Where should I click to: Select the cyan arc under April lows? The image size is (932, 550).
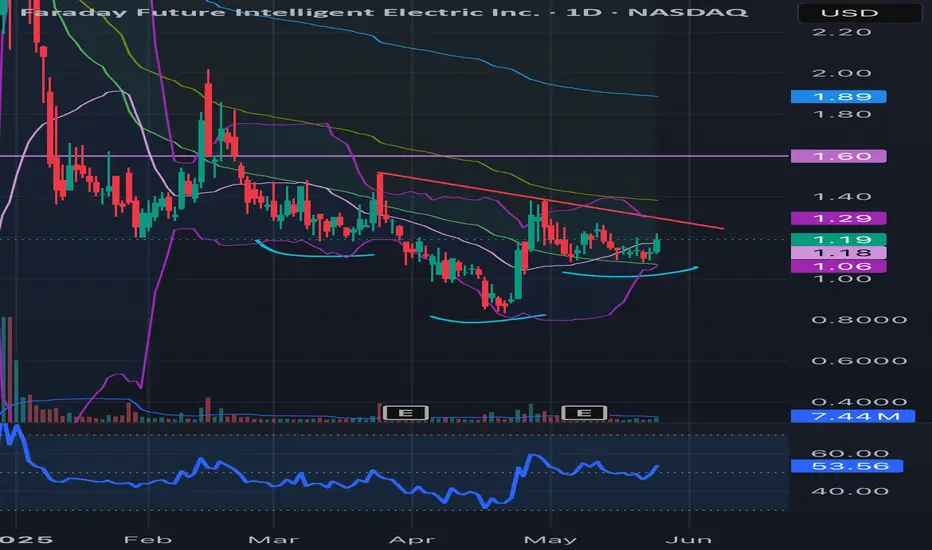[x=487, y=321]
